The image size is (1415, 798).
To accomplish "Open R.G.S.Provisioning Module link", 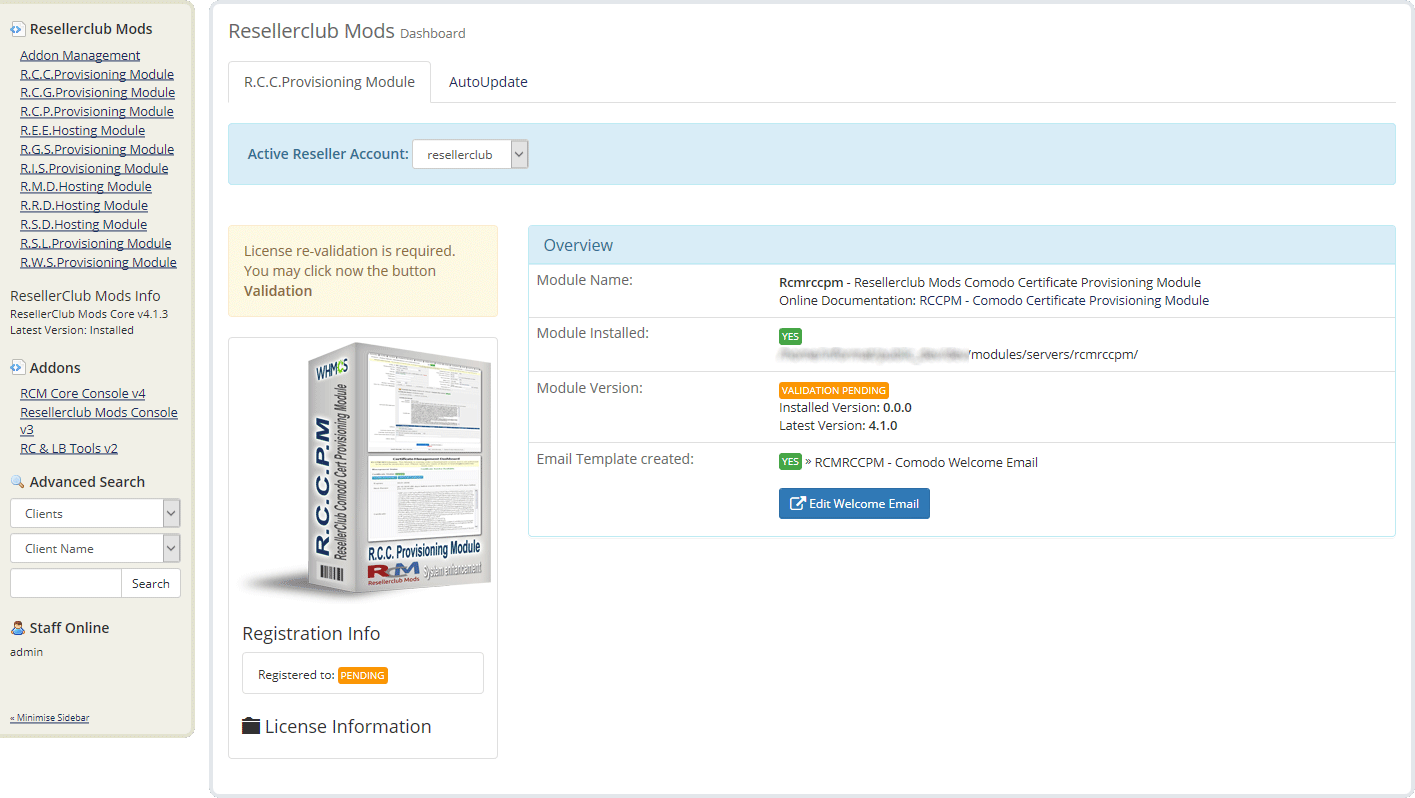I will pos(97,149).
